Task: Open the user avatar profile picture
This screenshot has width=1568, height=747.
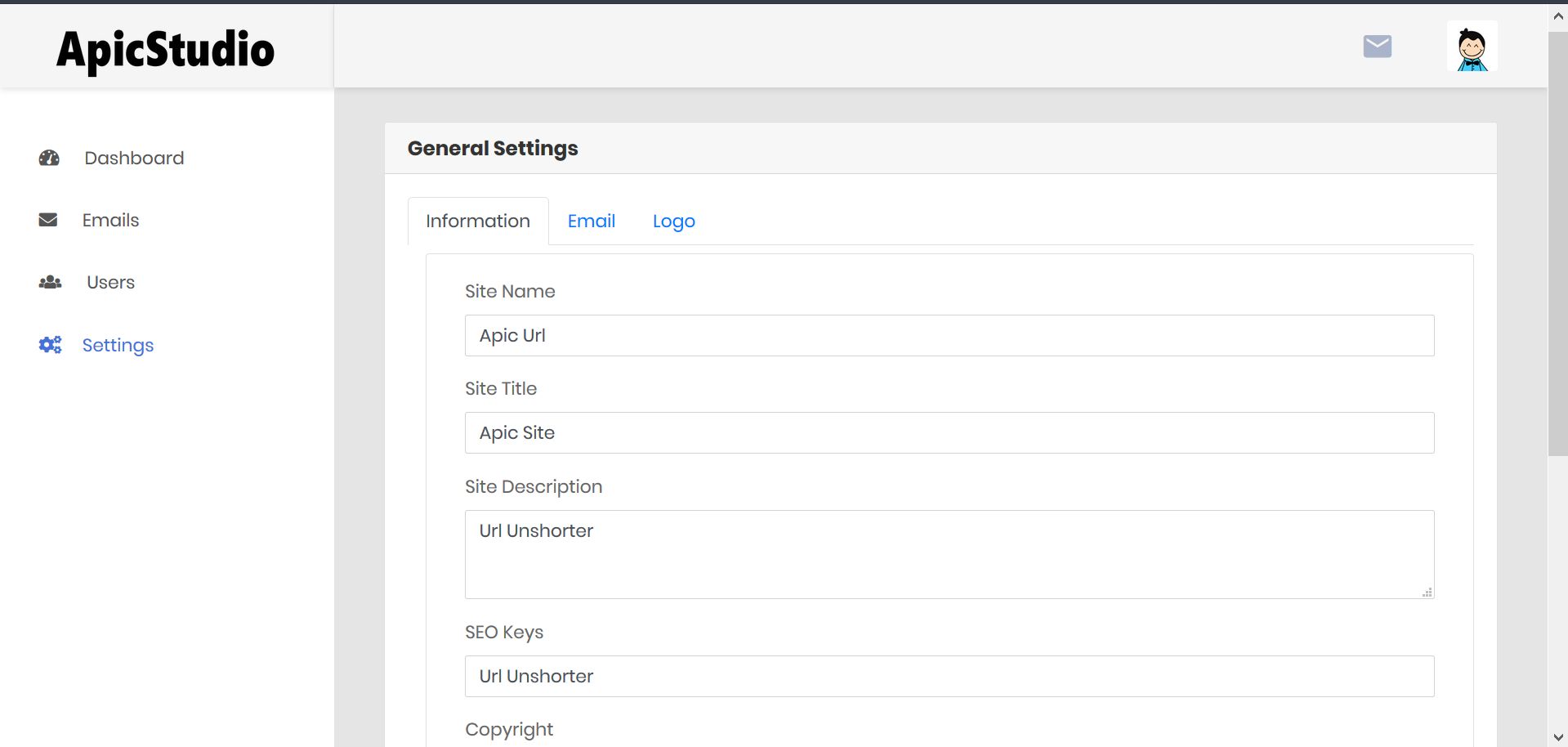Action: (1472, 47)
